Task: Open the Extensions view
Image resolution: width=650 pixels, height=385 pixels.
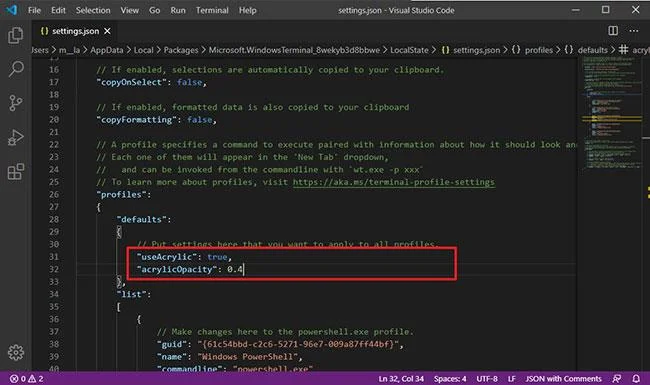Action: pyautogui.click(x=15, y=172)
